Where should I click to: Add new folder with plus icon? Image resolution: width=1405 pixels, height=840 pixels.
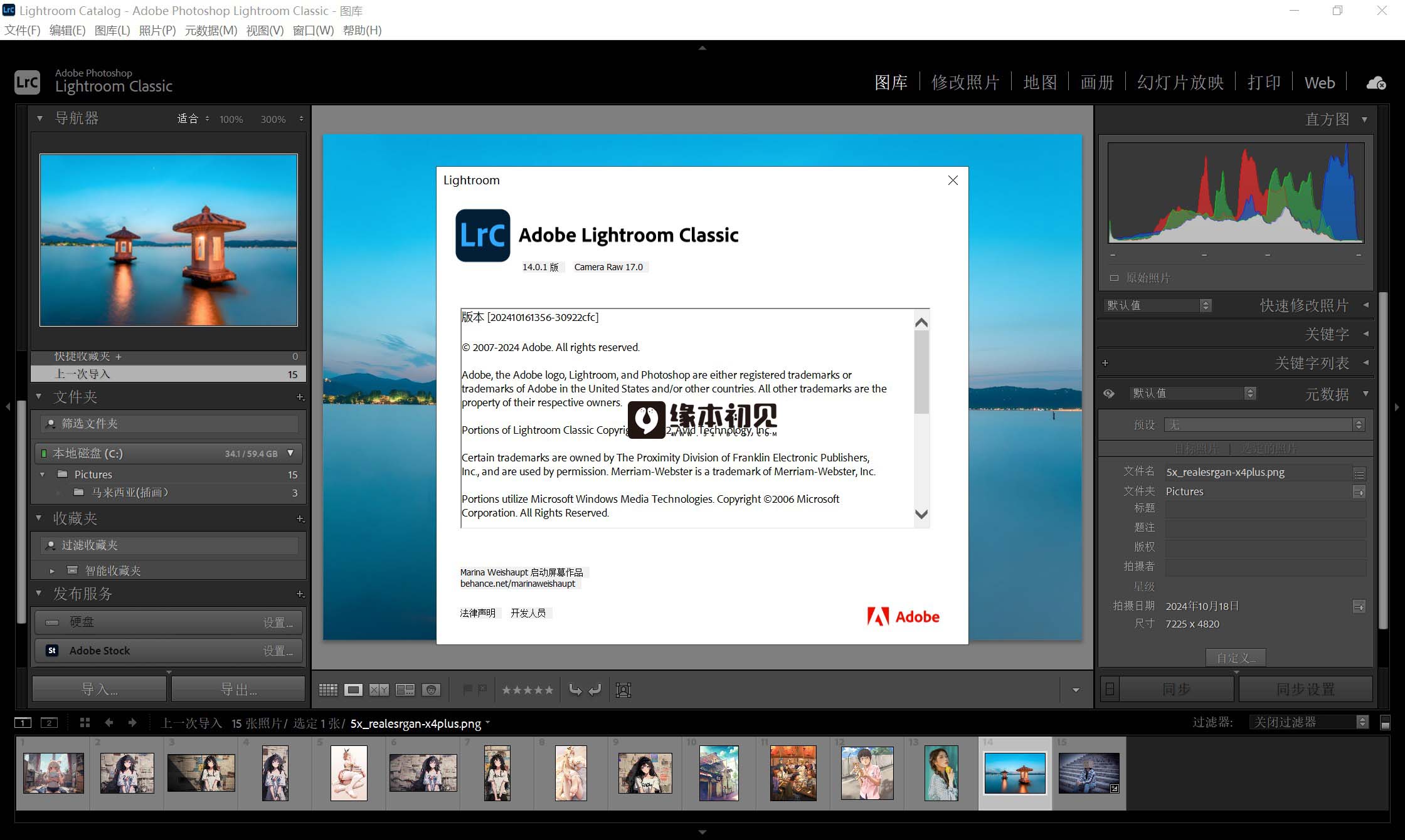point(300,397)
